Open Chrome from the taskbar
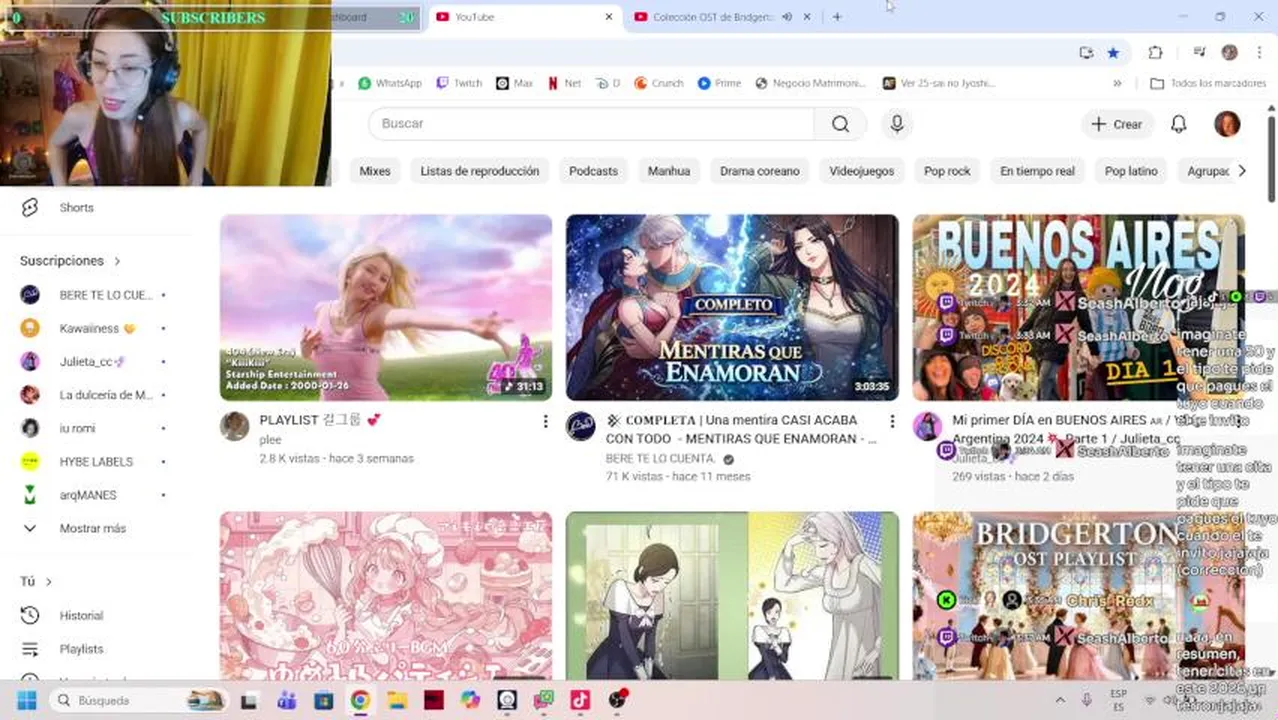Screen dimensions: 1278x720 tap(360, 700)
